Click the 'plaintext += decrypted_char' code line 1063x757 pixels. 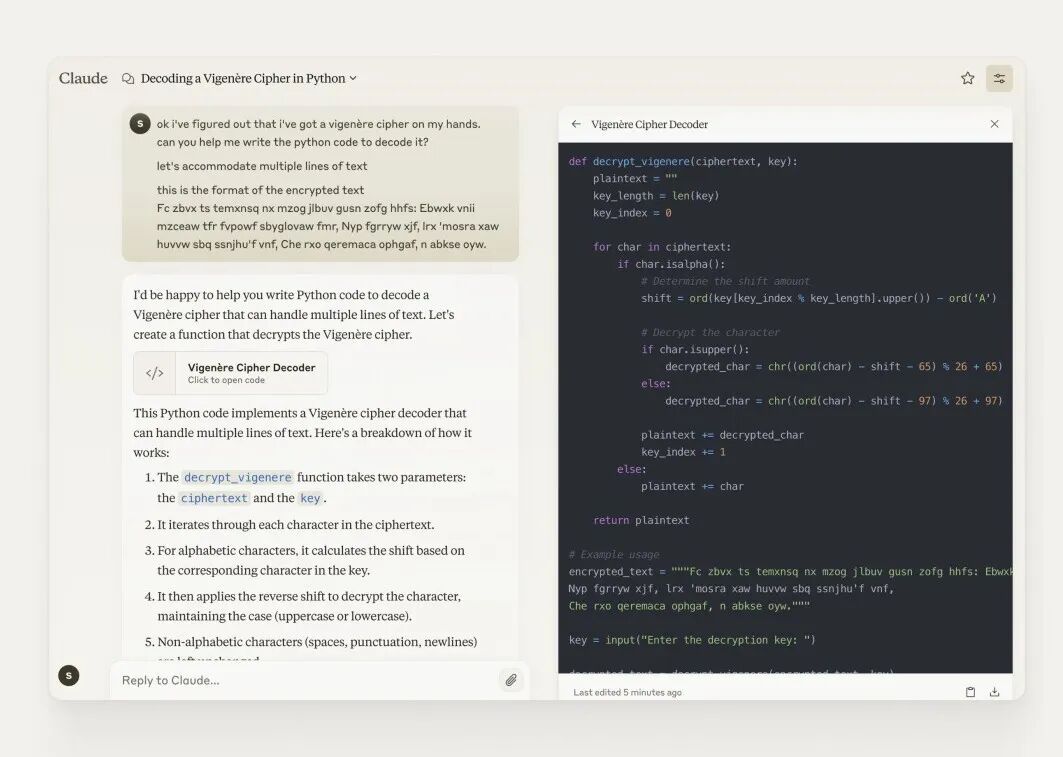(x=722, y=435)
